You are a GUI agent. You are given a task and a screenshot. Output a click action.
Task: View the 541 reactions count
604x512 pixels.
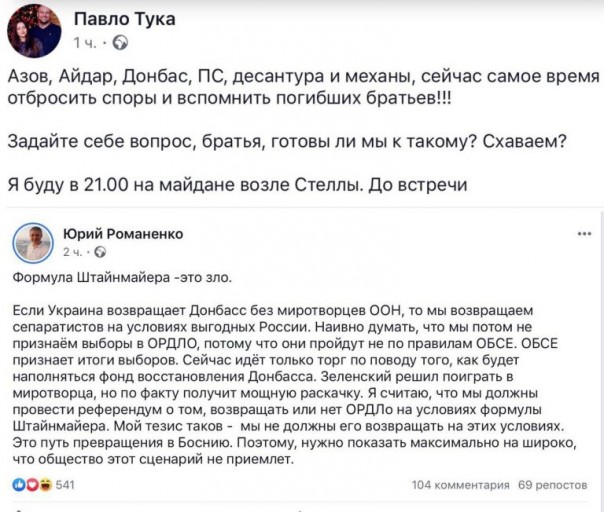(65, 484)
